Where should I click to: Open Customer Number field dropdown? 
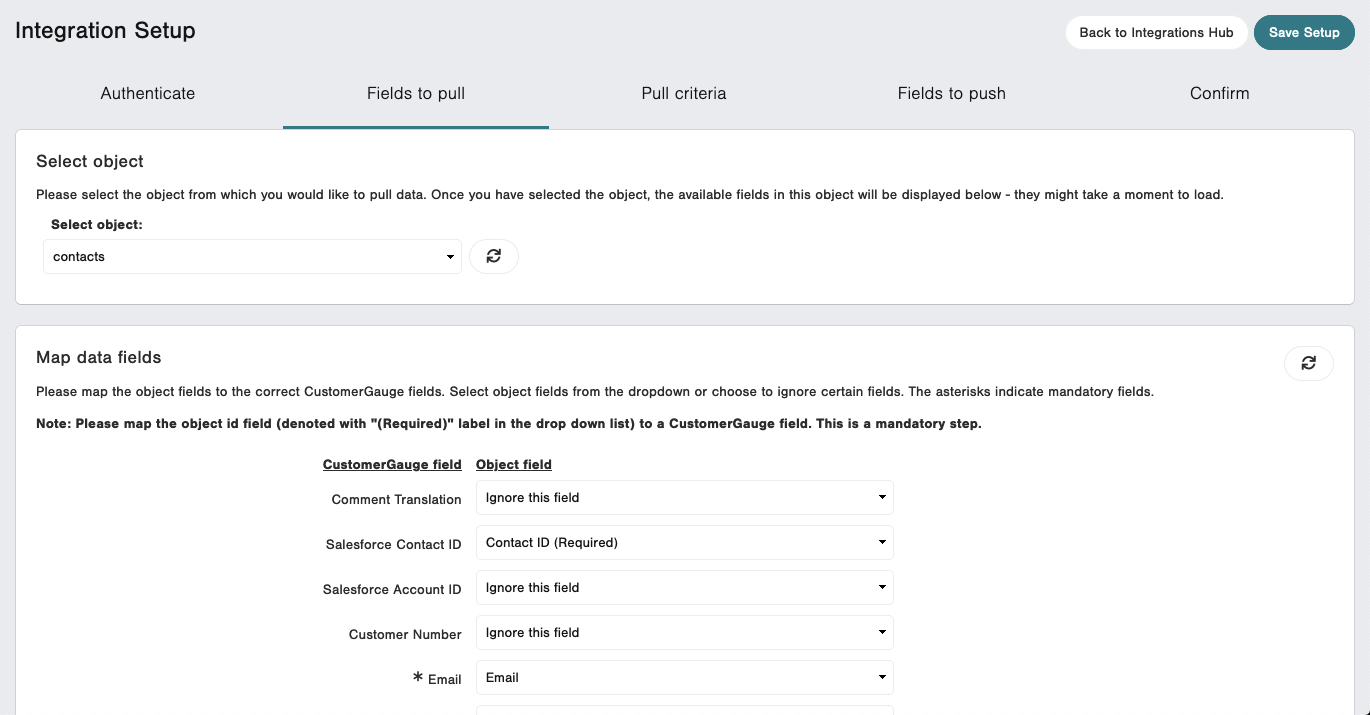(x=685, y=632)
